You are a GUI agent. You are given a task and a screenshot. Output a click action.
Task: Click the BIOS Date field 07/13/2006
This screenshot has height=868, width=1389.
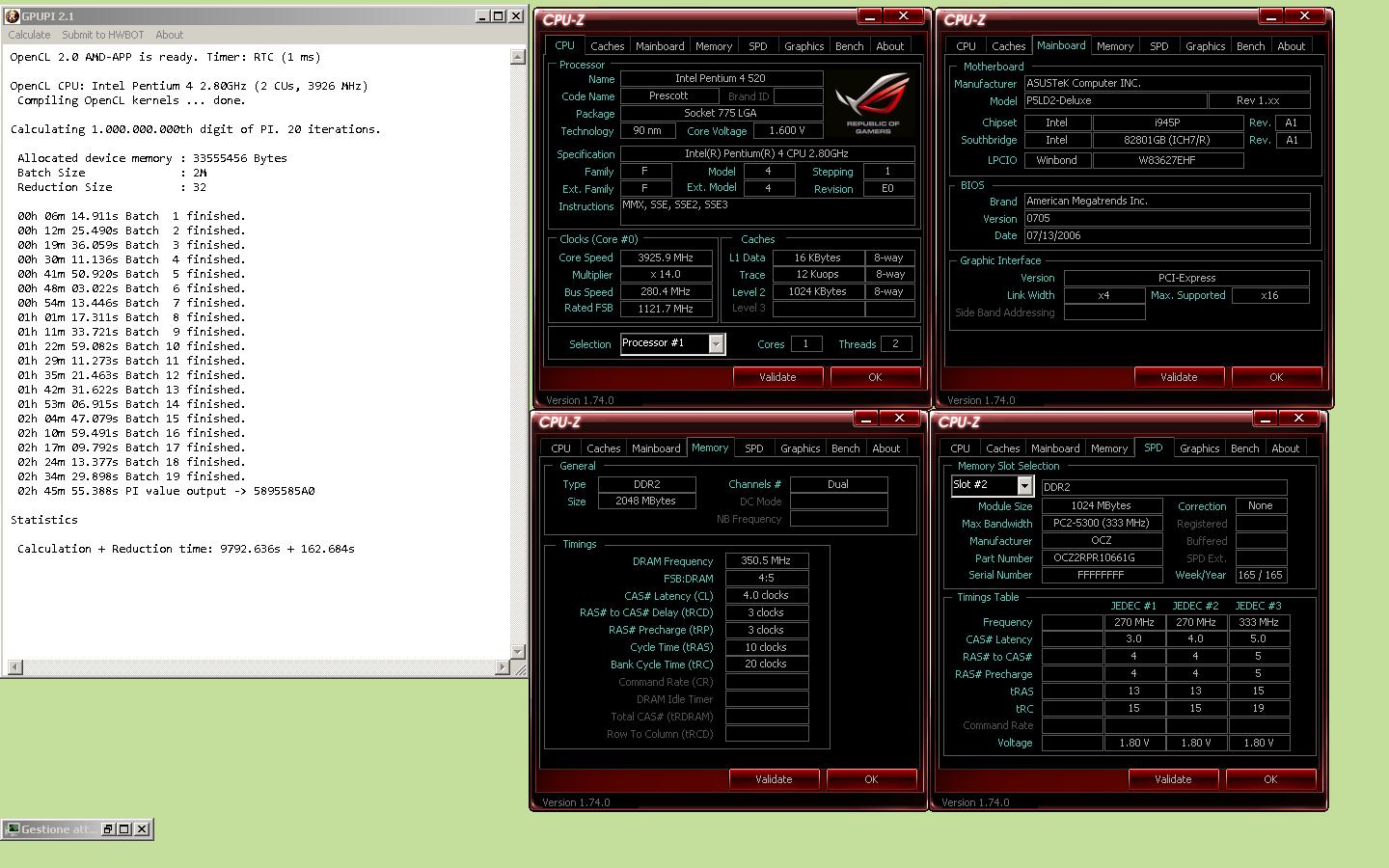tap(1166, 235)
